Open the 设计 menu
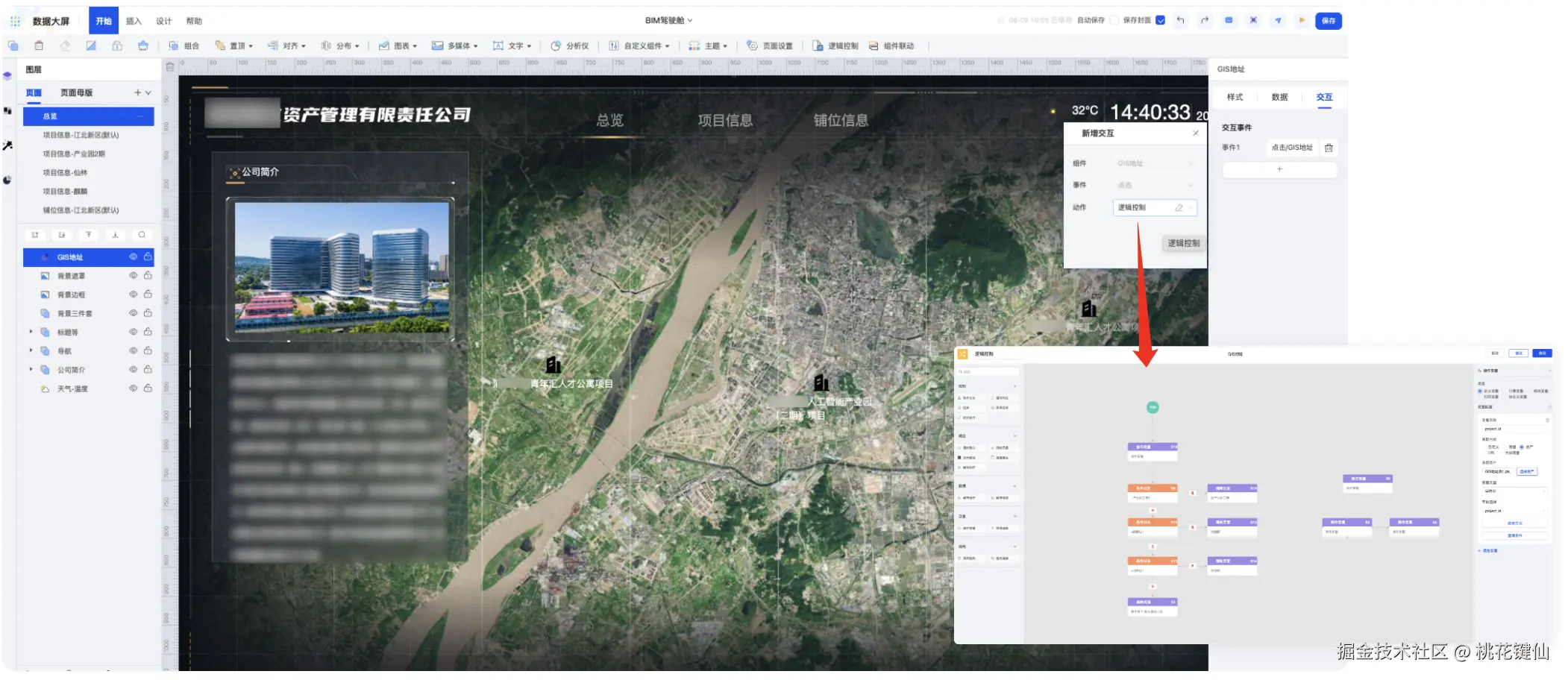This screenshot has height=680, width=1568. click(164, 21)
